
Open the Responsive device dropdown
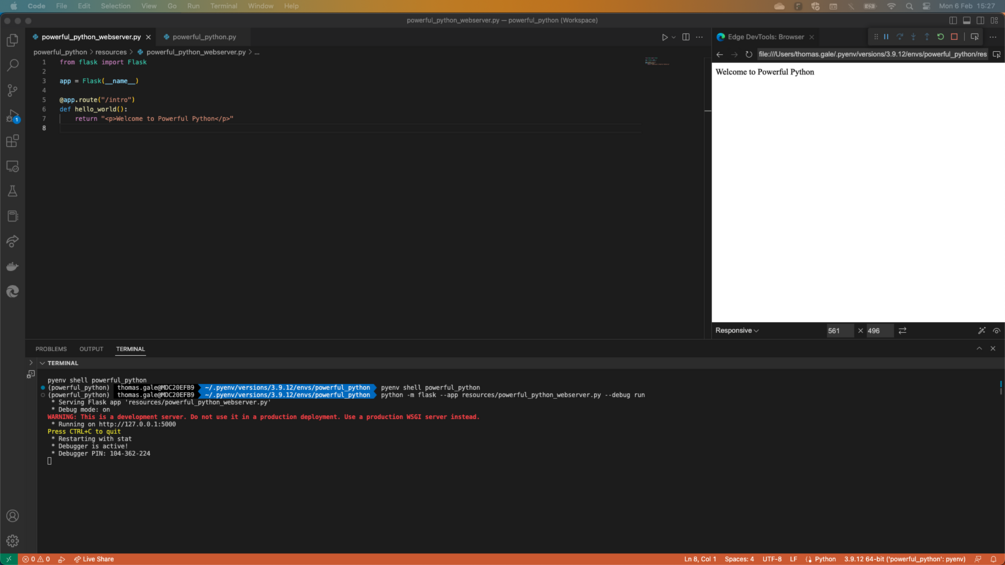click(x=737, y=331)
